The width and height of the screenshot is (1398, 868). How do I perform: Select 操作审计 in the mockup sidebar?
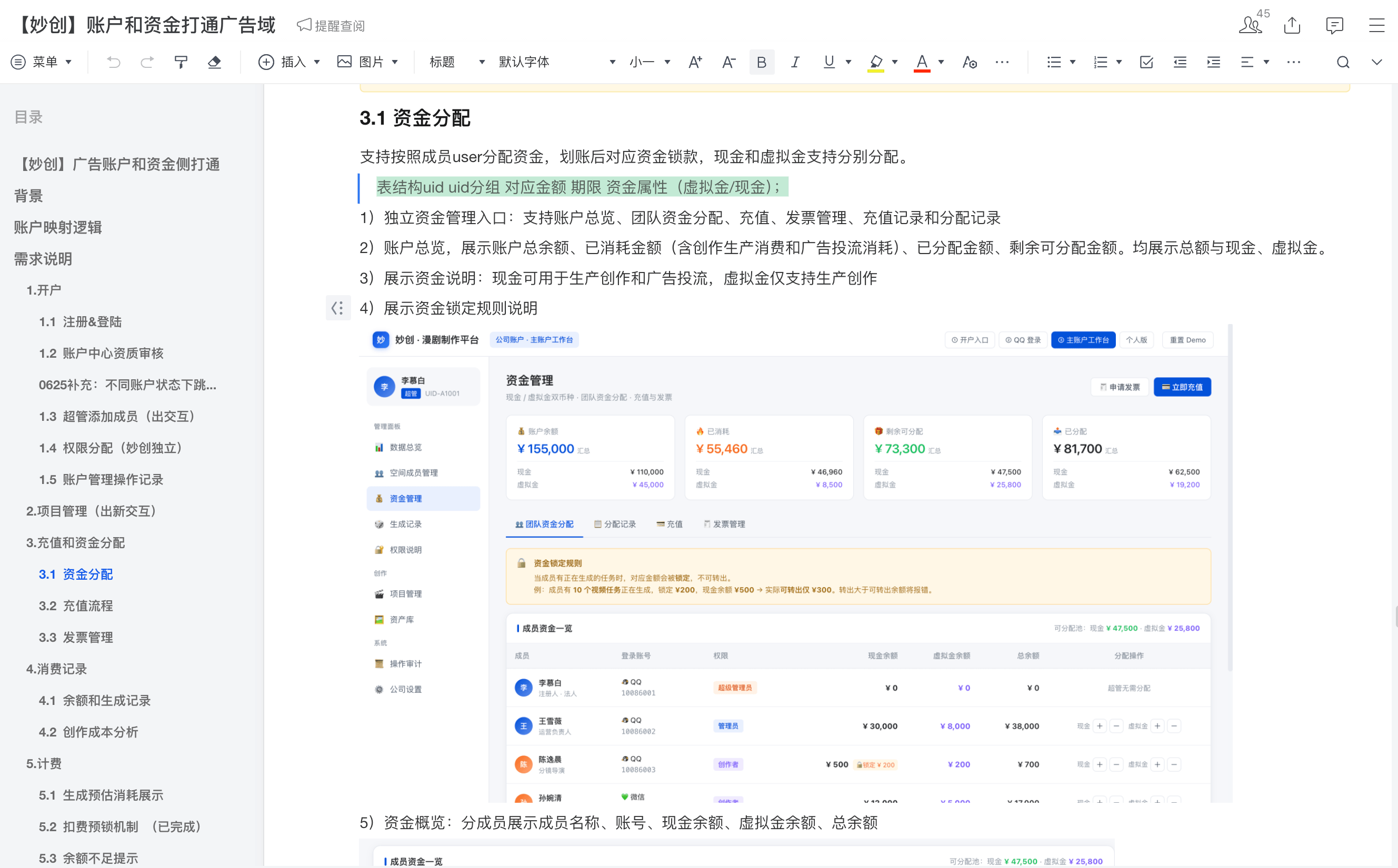pyautogui.click(x=423, y=664)
